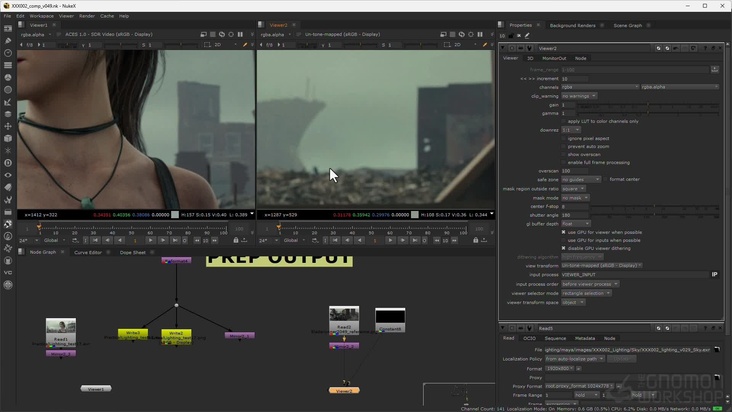Toggle the paint pencil icon in Viewer1
This screenshot has width=732, height=412.
click(245, 45)
